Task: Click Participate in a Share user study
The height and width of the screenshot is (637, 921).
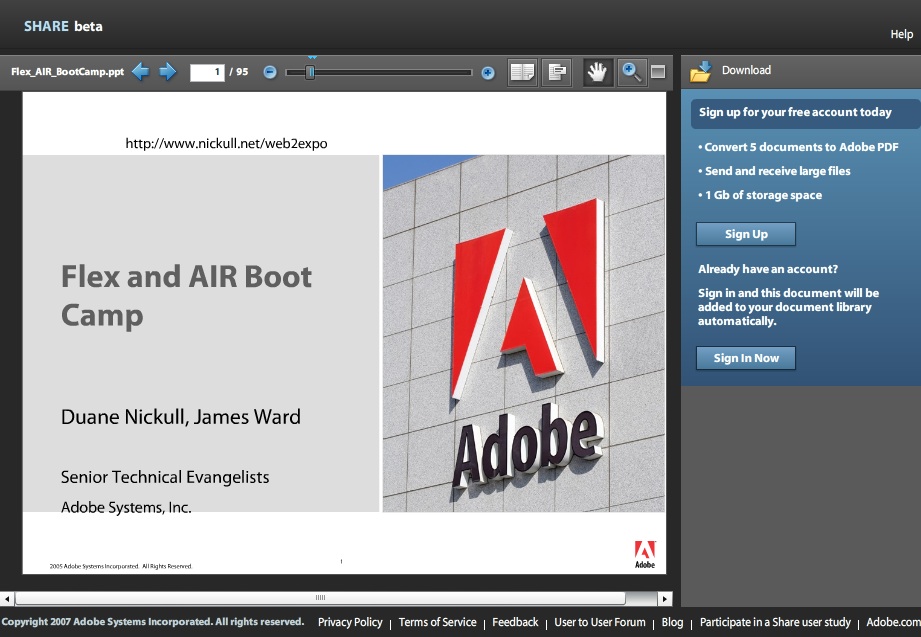Action: pyautogui.click(x=775, y=622)
